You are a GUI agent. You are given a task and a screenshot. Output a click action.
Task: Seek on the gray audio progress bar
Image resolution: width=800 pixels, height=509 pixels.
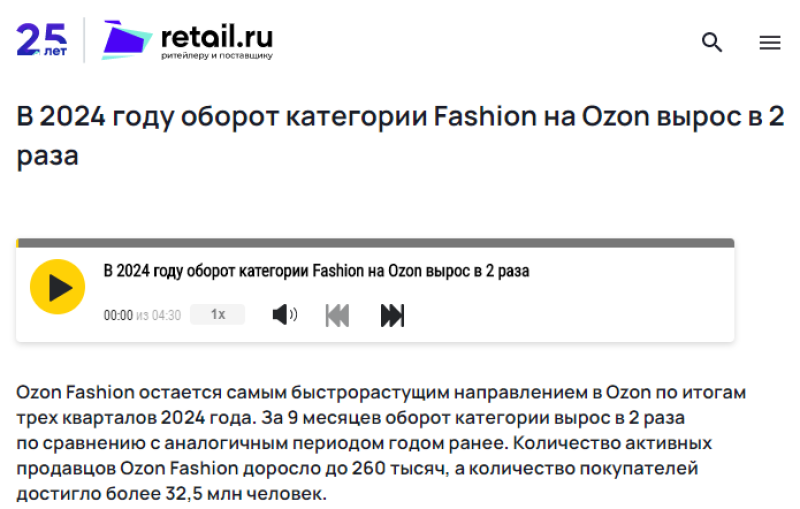(375, 243)
